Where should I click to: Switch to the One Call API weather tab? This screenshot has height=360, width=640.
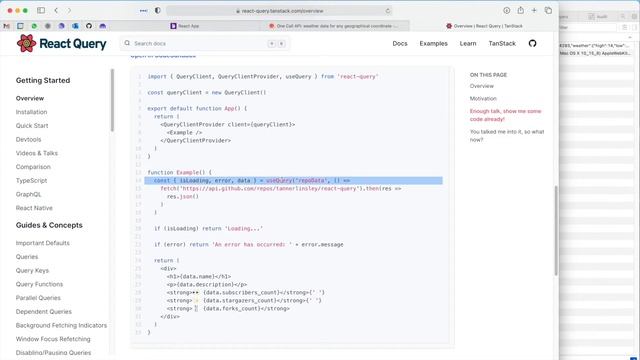click(334, 26)
